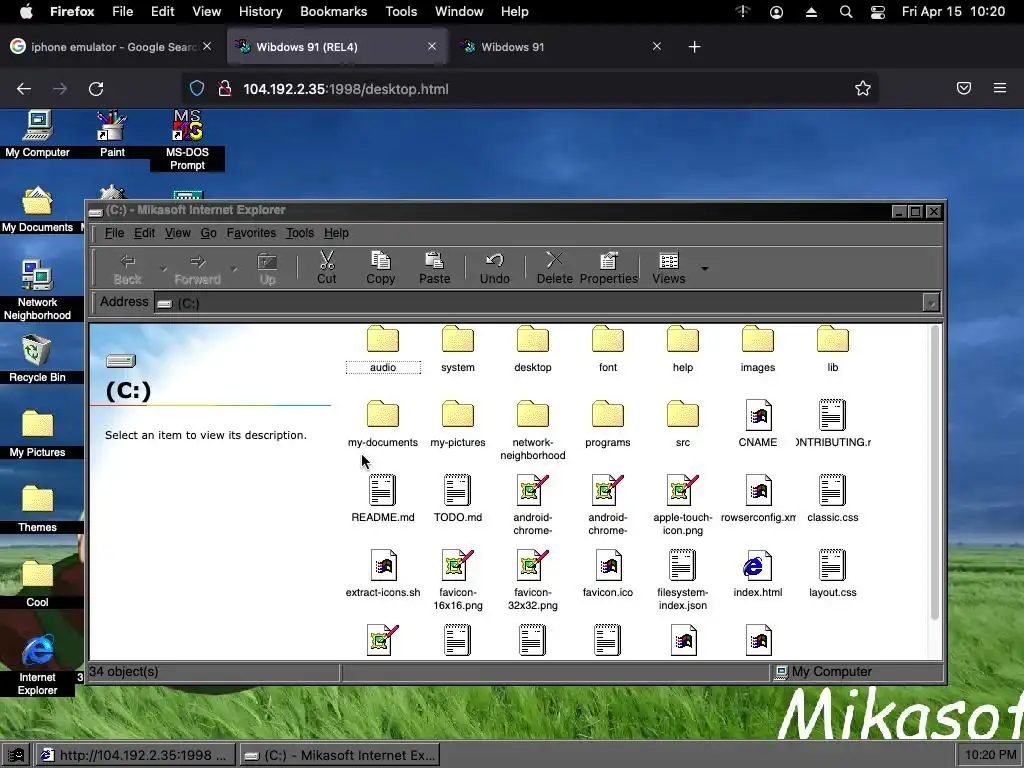Click the Delete toolbar button
This screenshot has height=768, width=1024.
(554, 268)
